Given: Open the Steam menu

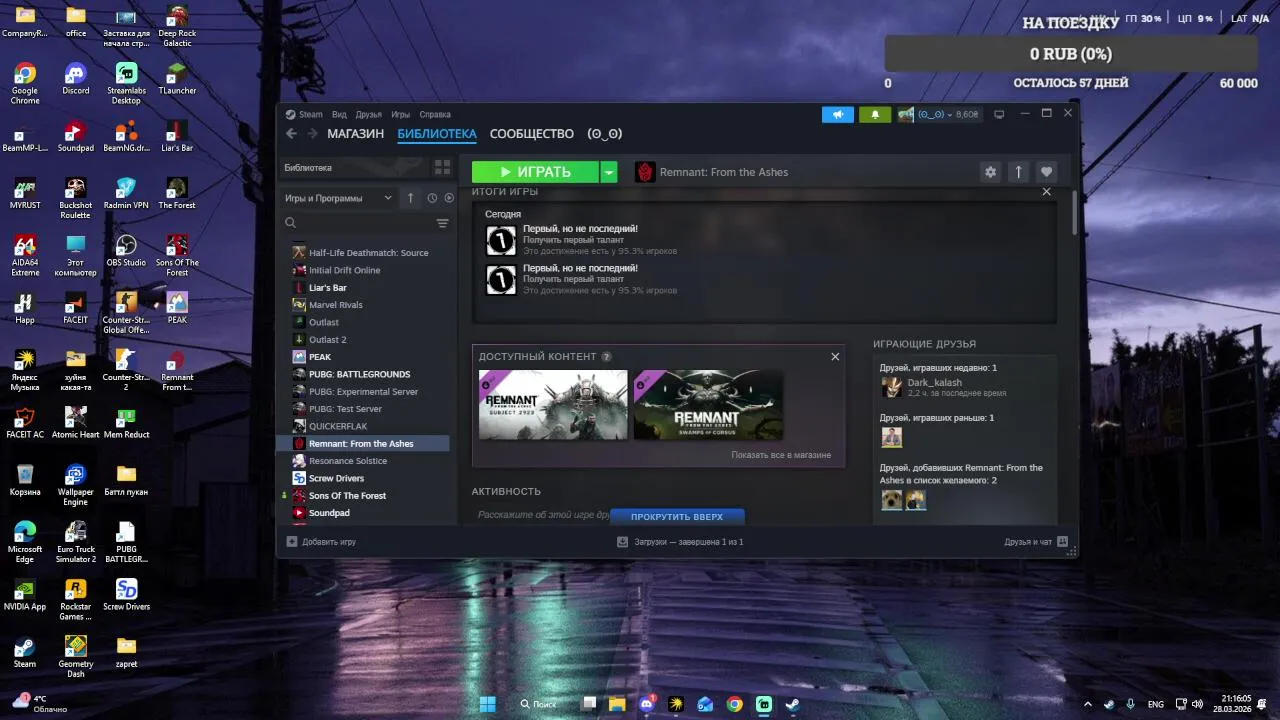Looking at the screenshot, I should pyautogui.click(x=304, y=114).
